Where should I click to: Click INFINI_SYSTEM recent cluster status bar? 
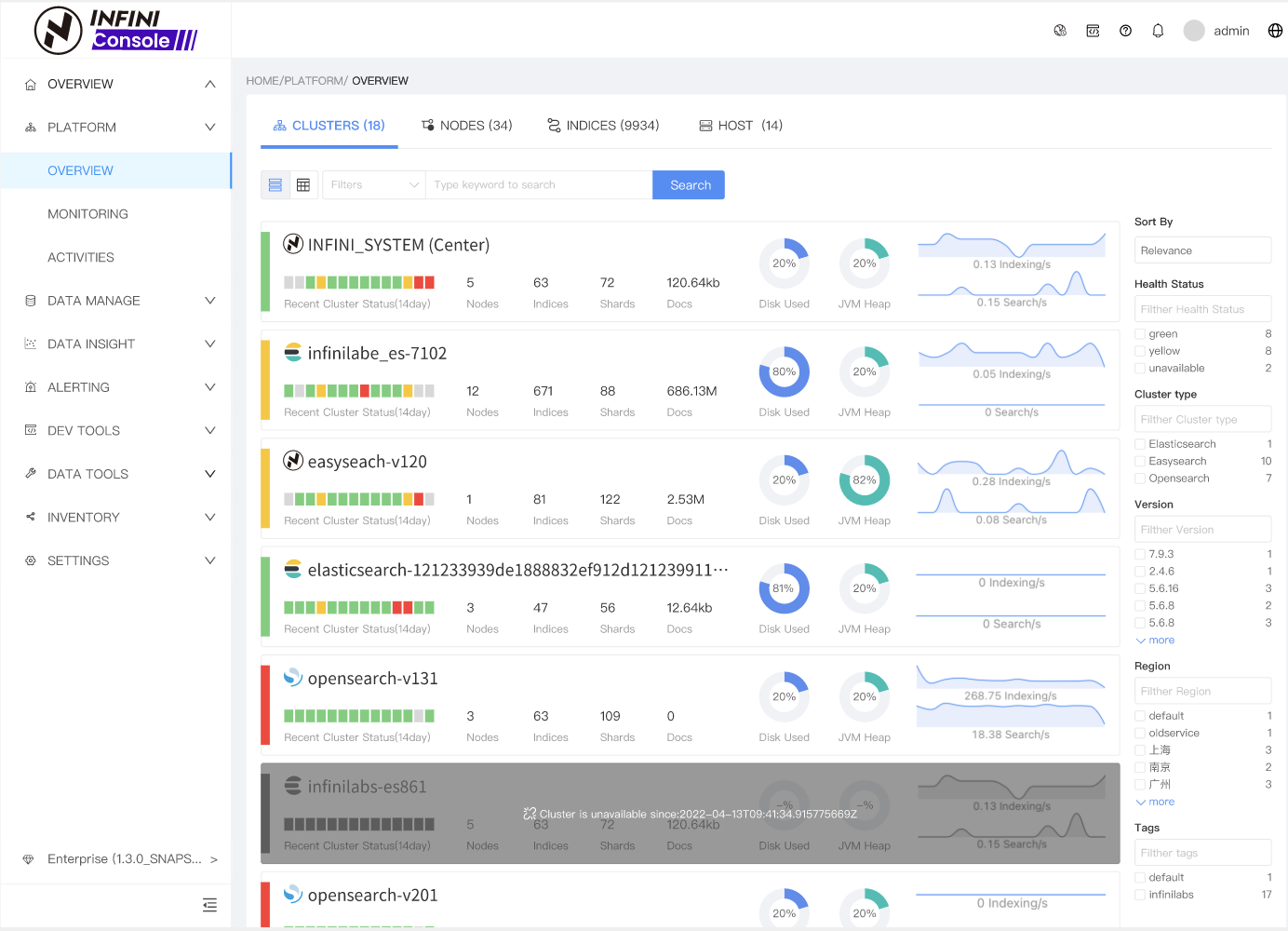[359, 282]
